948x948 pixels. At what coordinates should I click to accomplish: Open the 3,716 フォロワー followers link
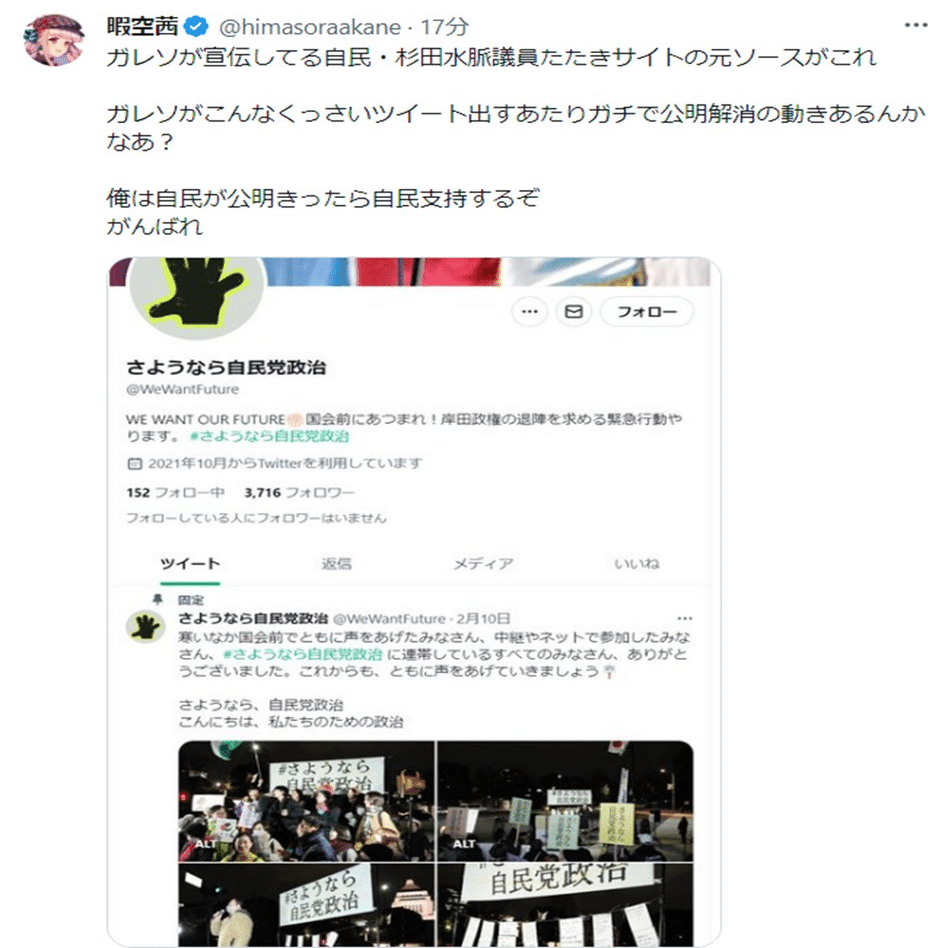click(299, 493)
